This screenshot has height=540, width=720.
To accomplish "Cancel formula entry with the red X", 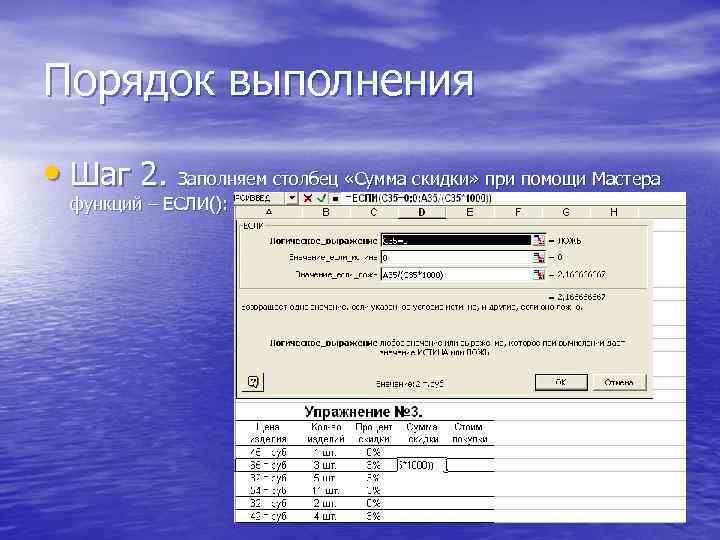I will (x=308, y=198).
